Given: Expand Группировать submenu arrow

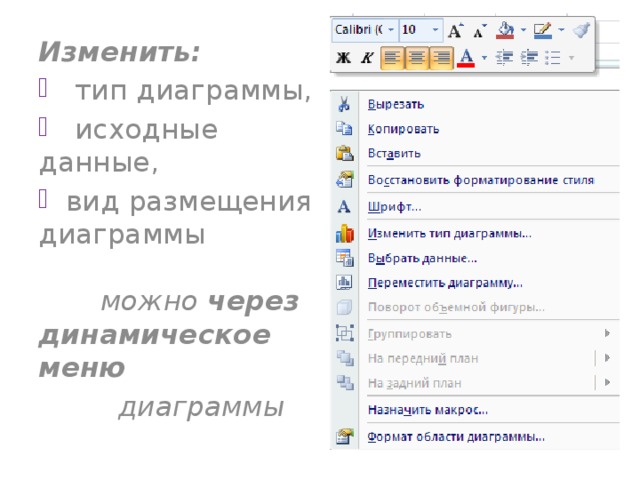Looking at the screenshot, I should (607, 333).
